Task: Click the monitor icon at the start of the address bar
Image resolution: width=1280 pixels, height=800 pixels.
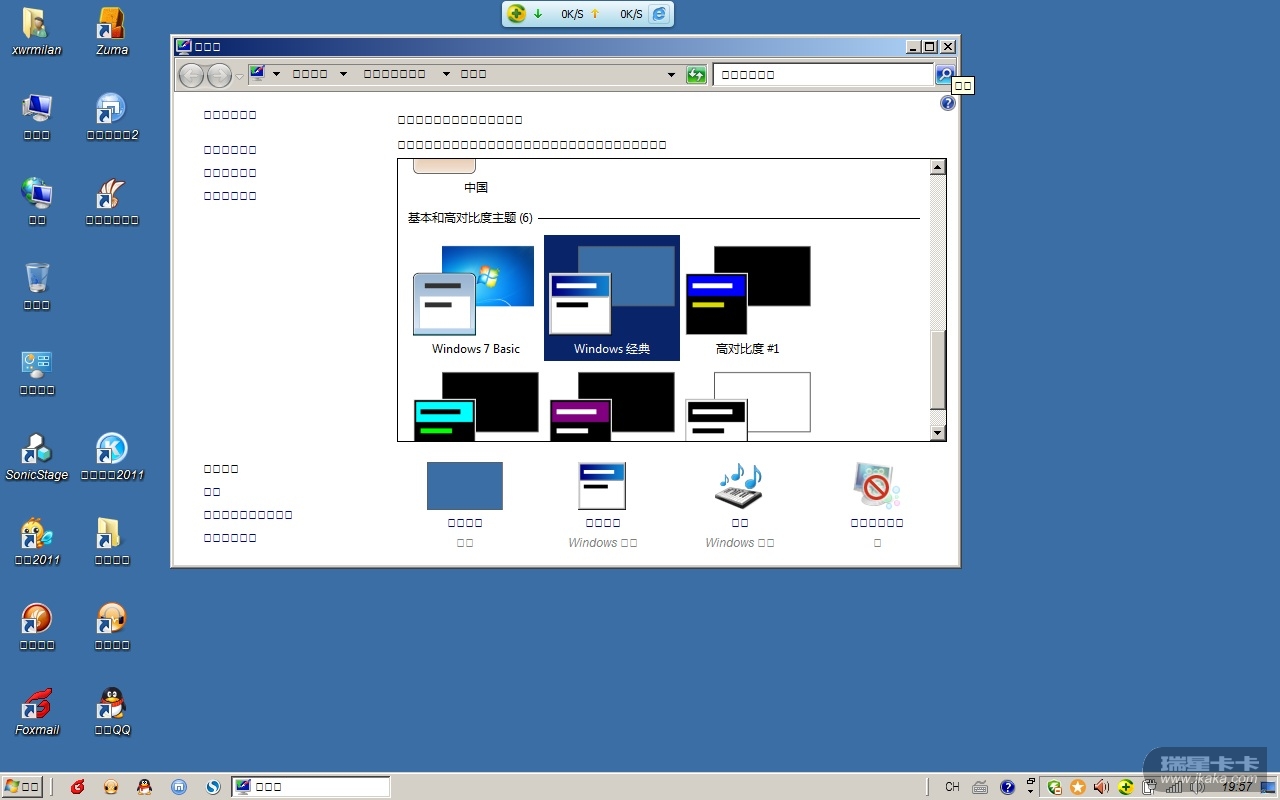Action: click(x=257, y=73)
